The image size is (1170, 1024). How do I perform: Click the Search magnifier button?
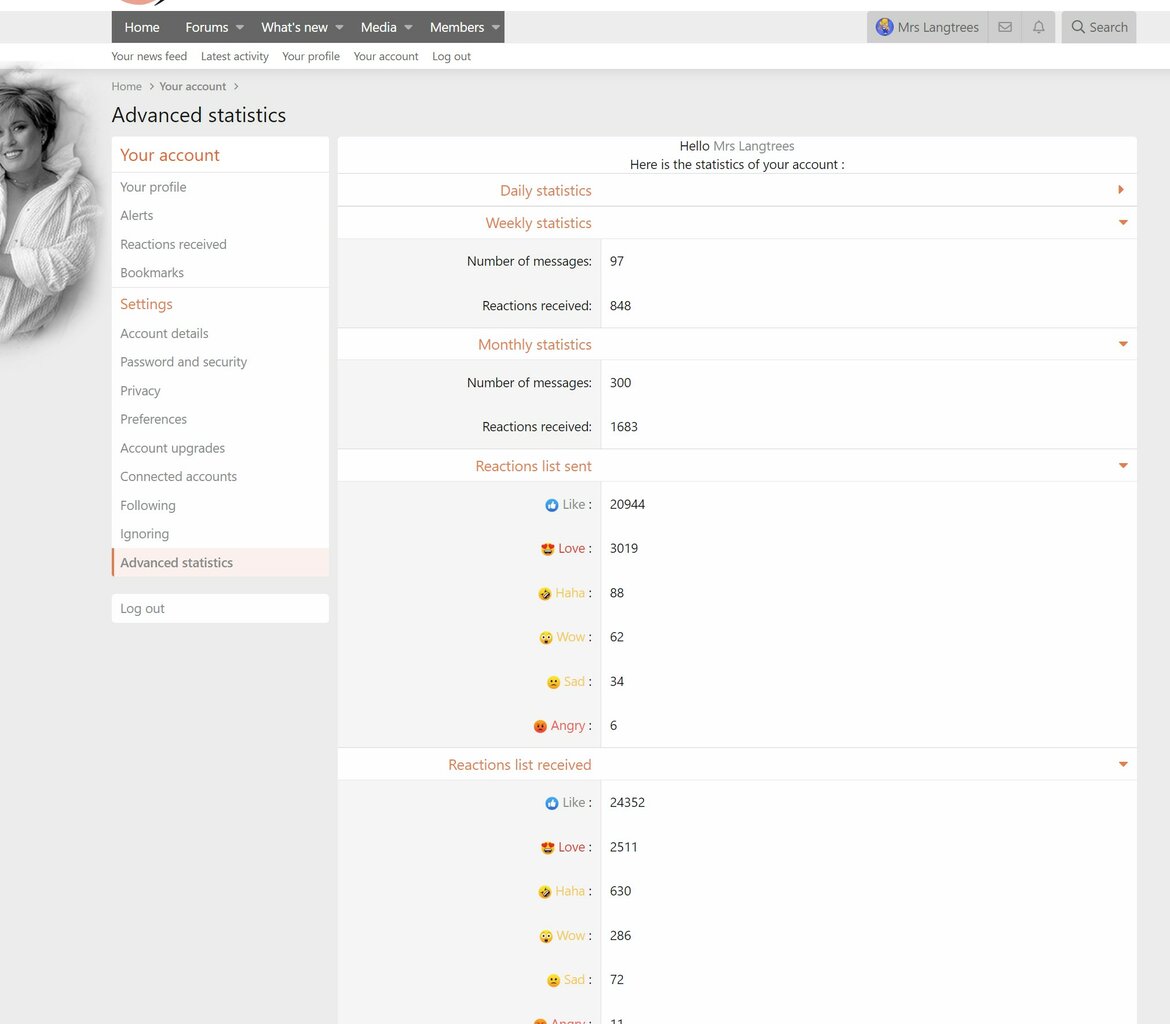pos(1099,27)
